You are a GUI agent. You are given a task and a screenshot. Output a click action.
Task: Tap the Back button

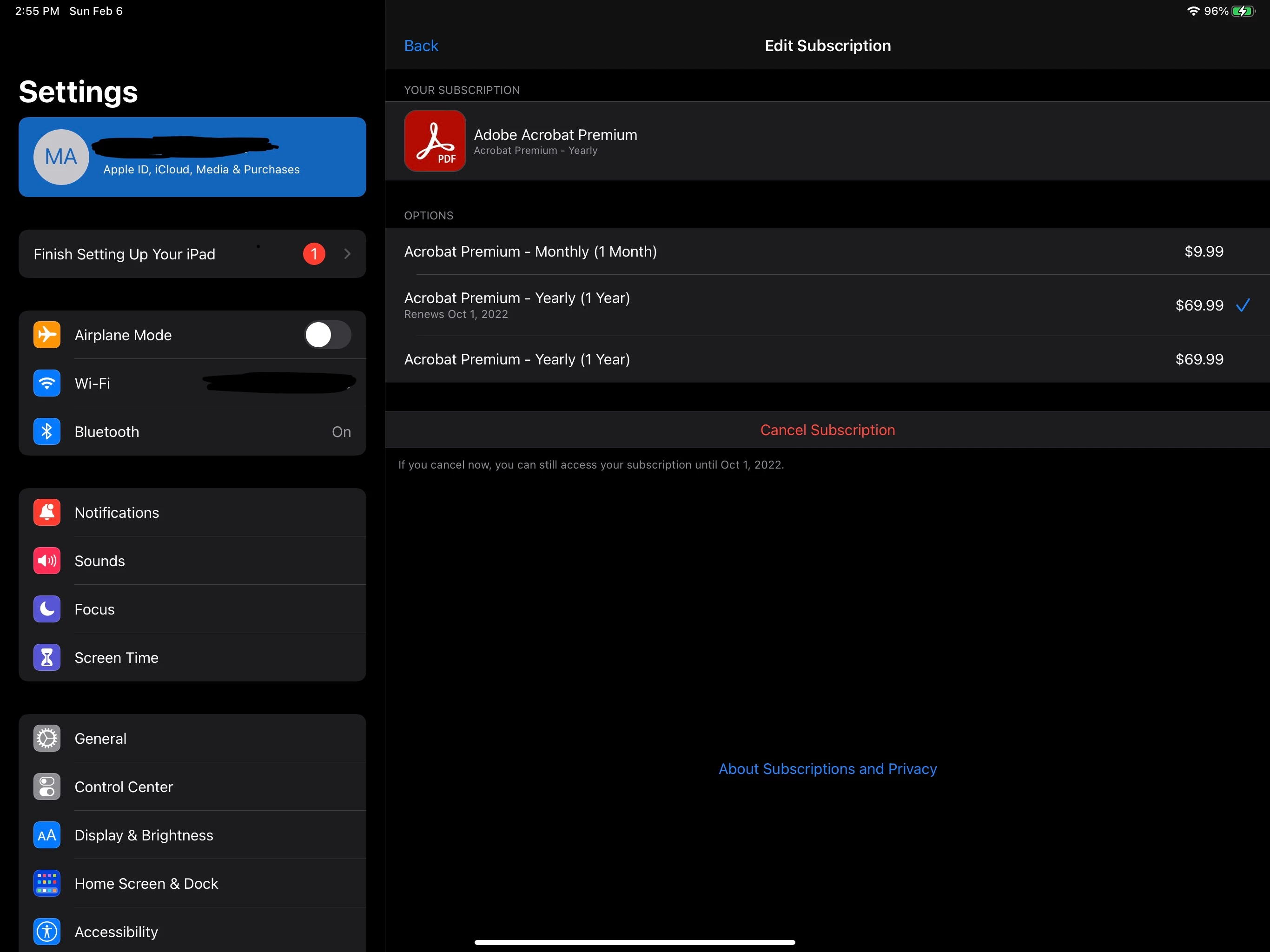point(421,46)
